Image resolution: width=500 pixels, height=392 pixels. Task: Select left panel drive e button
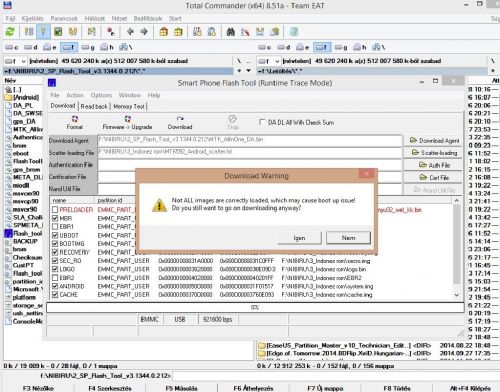50,47
